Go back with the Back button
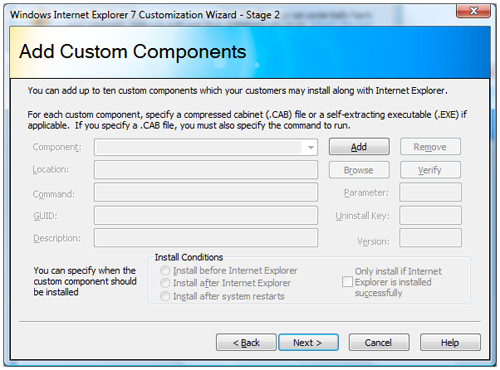This screenshot has width=500, height=370. click(x=246, y=342)
